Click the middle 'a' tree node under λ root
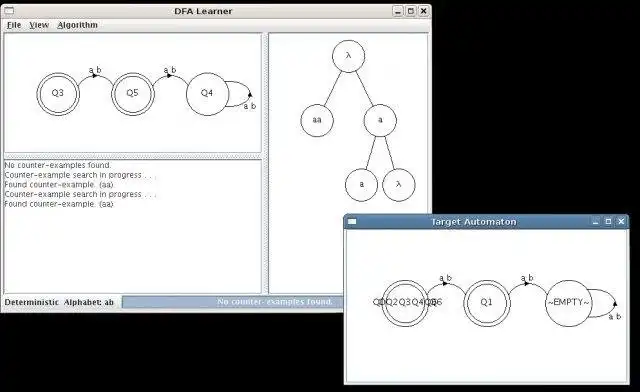The width and height of the screenshot is (640, 392). [x=380, y=120]
